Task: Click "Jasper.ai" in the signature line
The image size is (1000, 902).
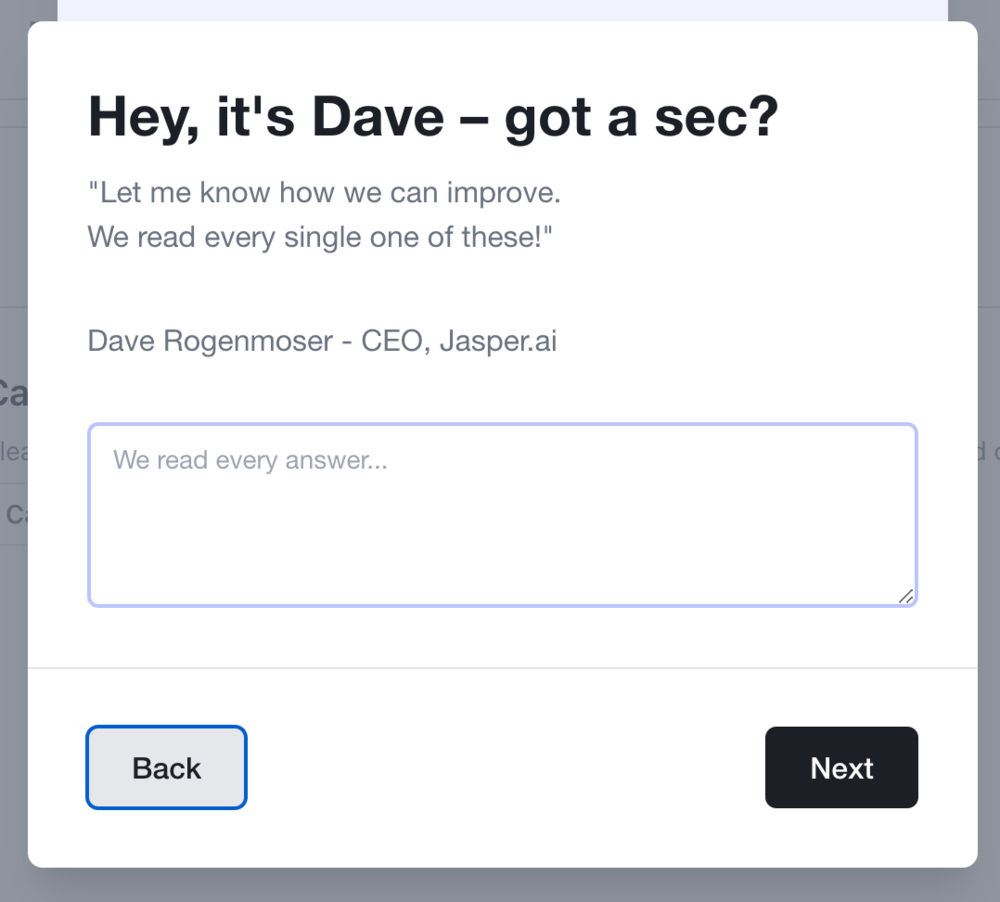Action: 498,341
